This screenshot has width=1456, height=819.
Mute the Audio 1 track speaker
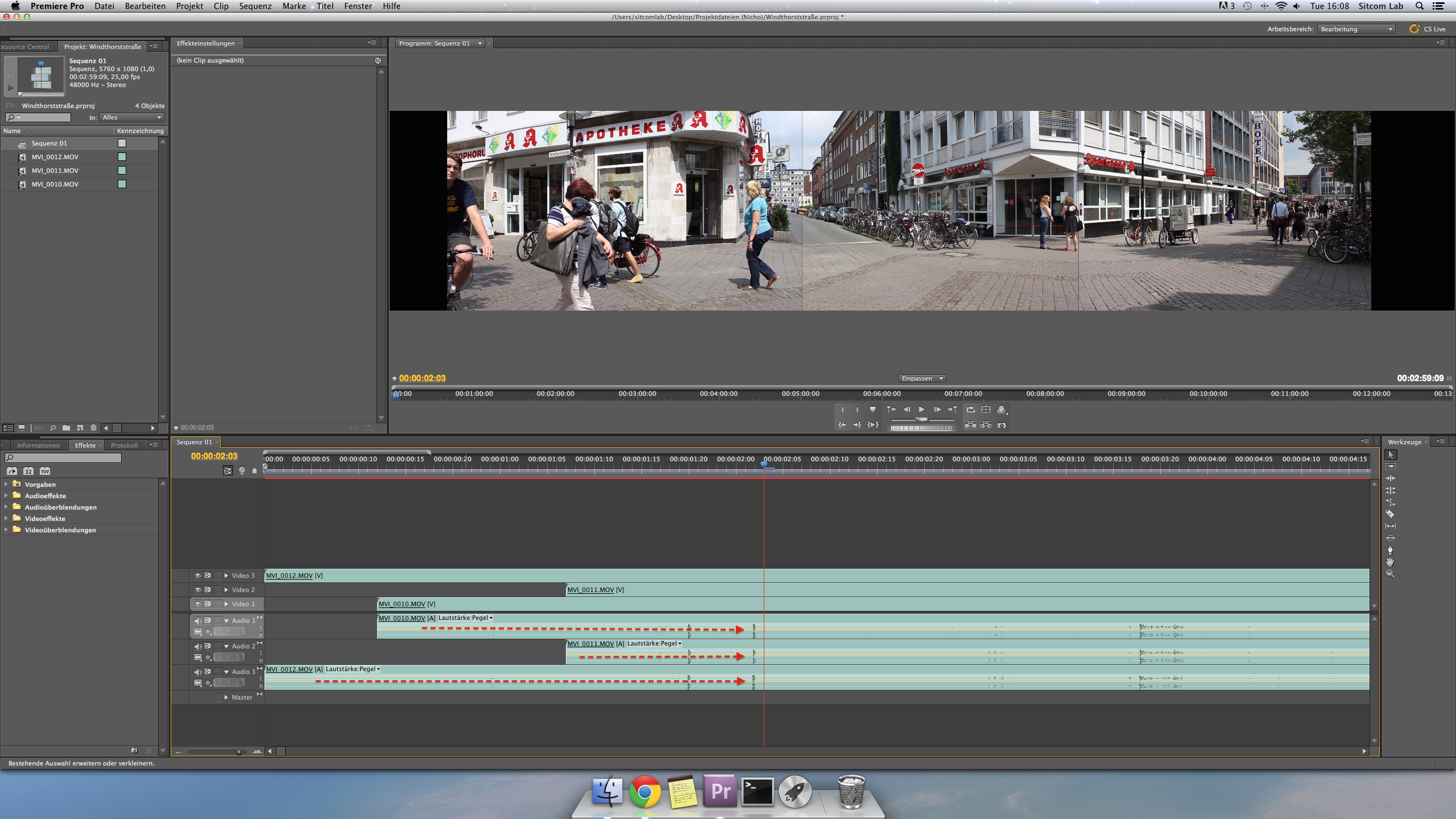[x=197, y=621]
